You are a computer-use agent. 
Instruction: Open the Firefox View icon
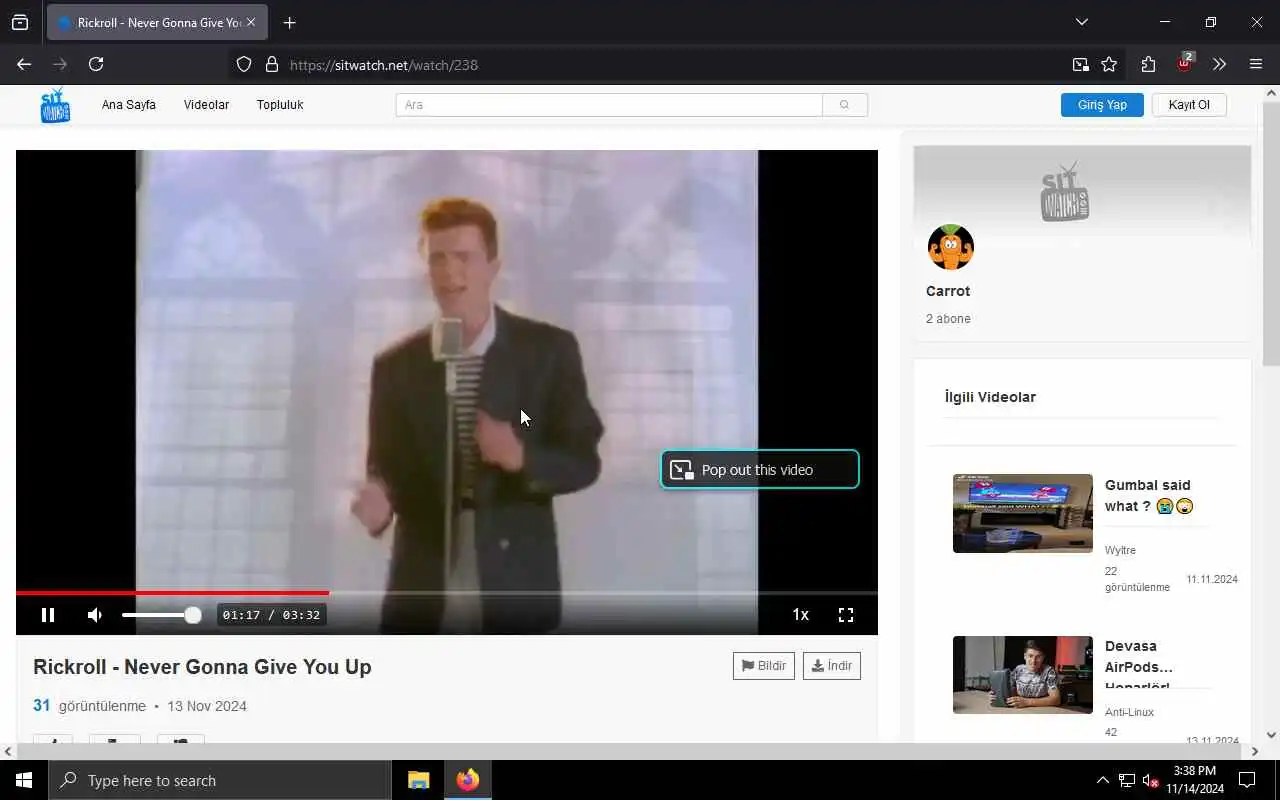(x=20, y=22)
